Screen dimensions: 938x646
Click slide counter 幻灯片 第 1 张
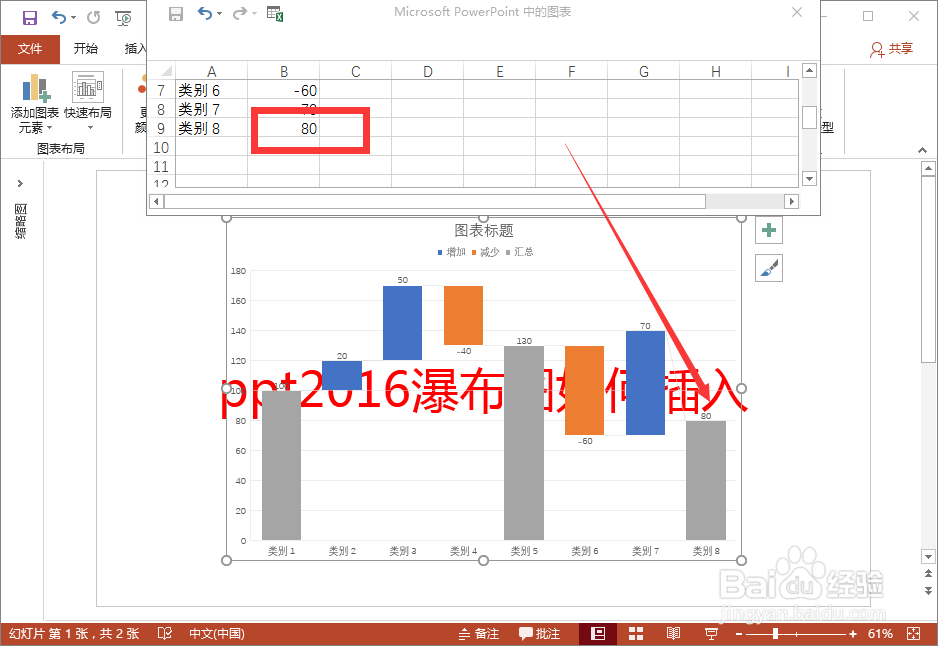click(x=74, y=633)
